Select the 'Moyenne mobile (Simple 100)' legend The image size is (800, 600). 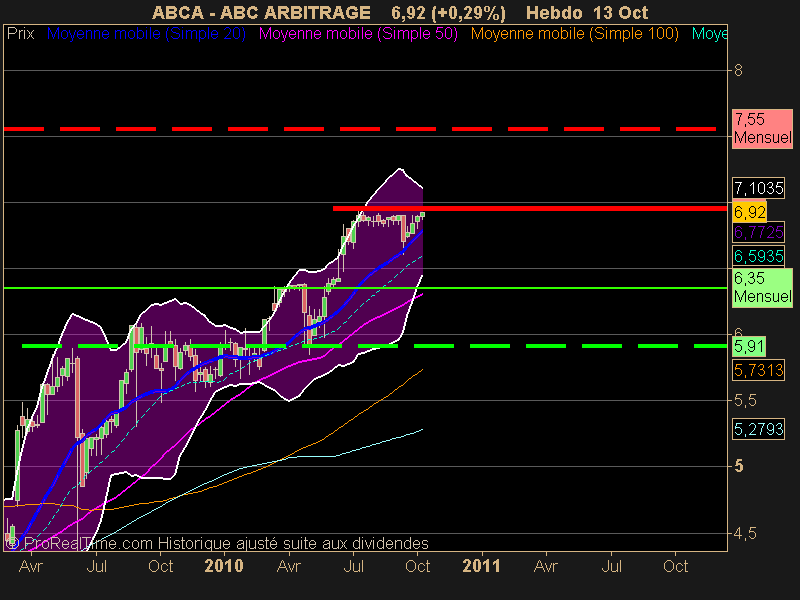pos(574,34)
